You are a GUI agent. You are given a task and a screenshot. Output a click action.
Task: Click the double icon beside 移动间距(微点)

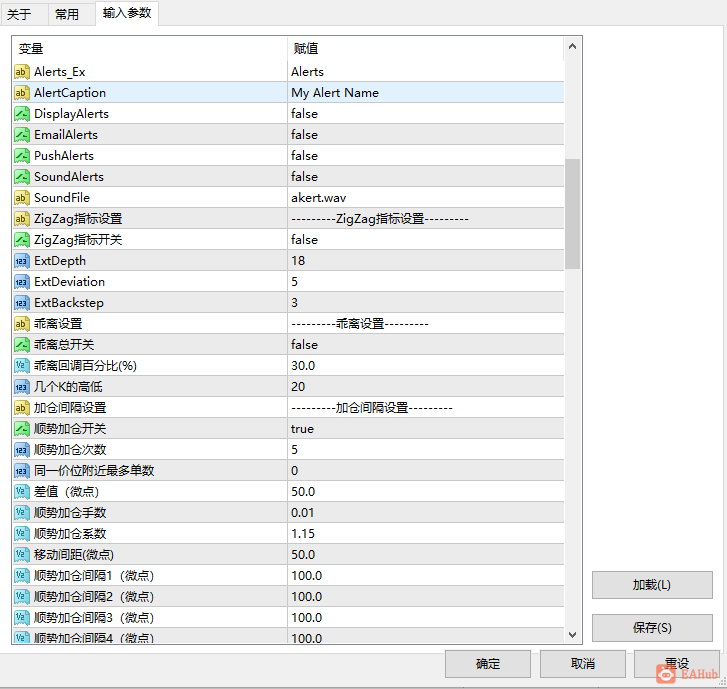(x=22, y=555)
